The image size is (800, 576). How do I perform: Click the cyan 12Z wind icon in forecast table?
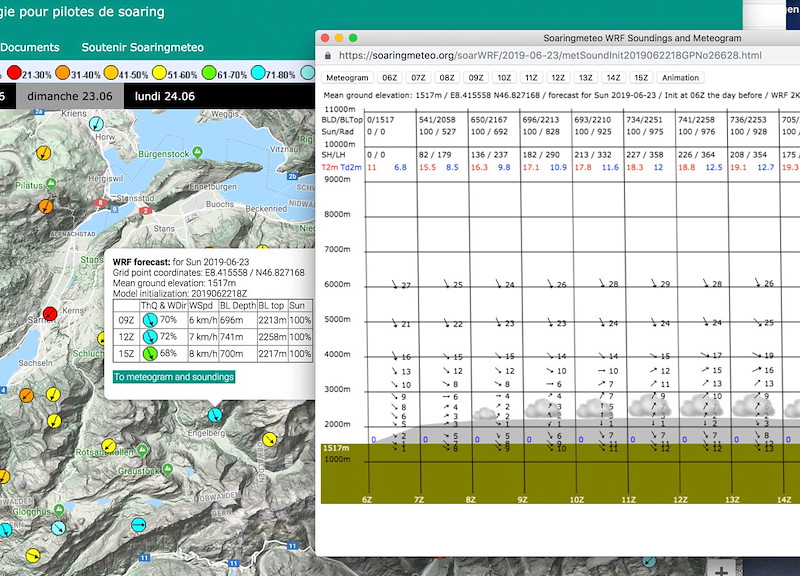(149, 337)
